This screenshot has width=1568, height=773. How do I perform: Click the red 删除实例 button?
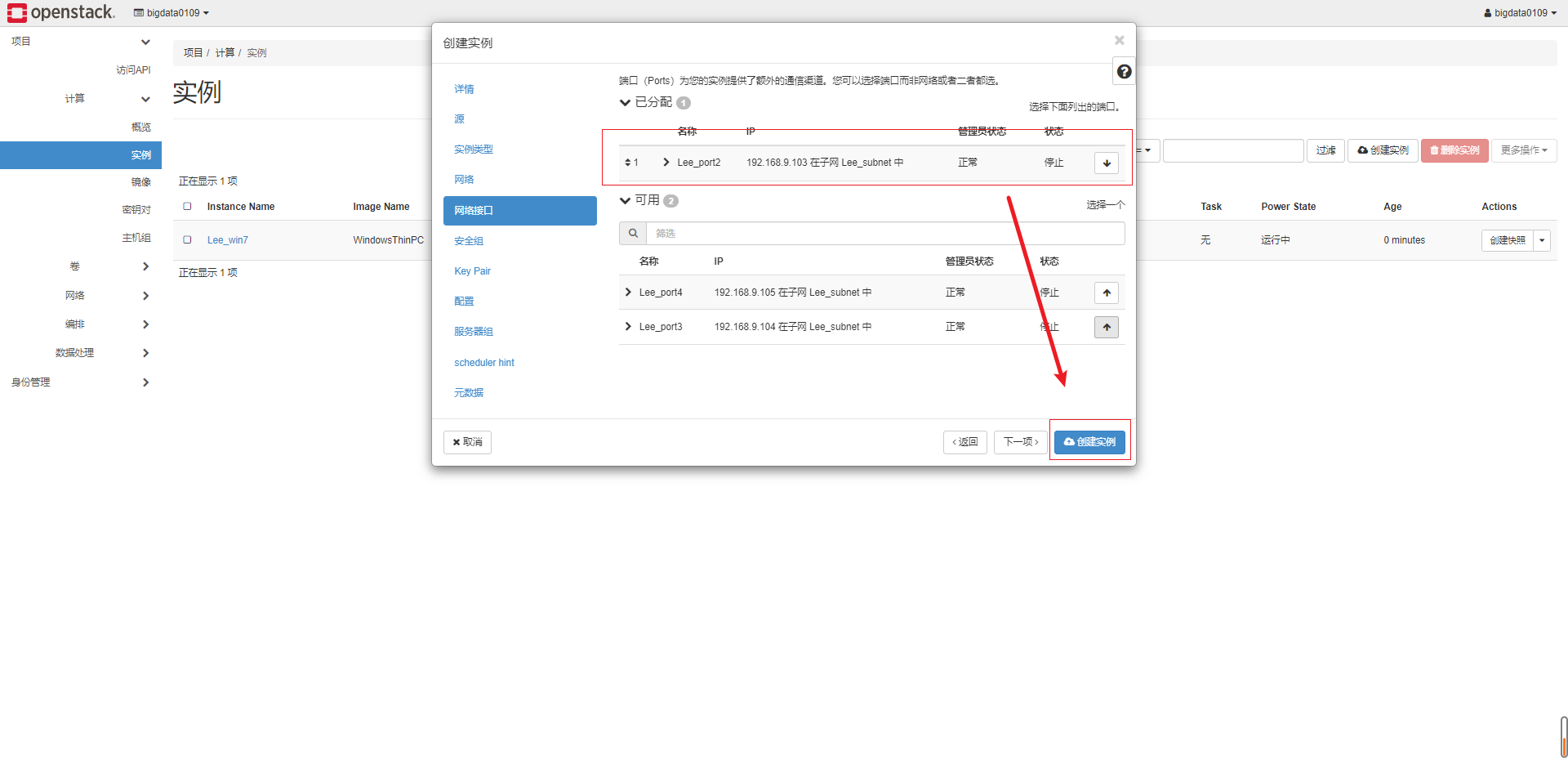1454,150
